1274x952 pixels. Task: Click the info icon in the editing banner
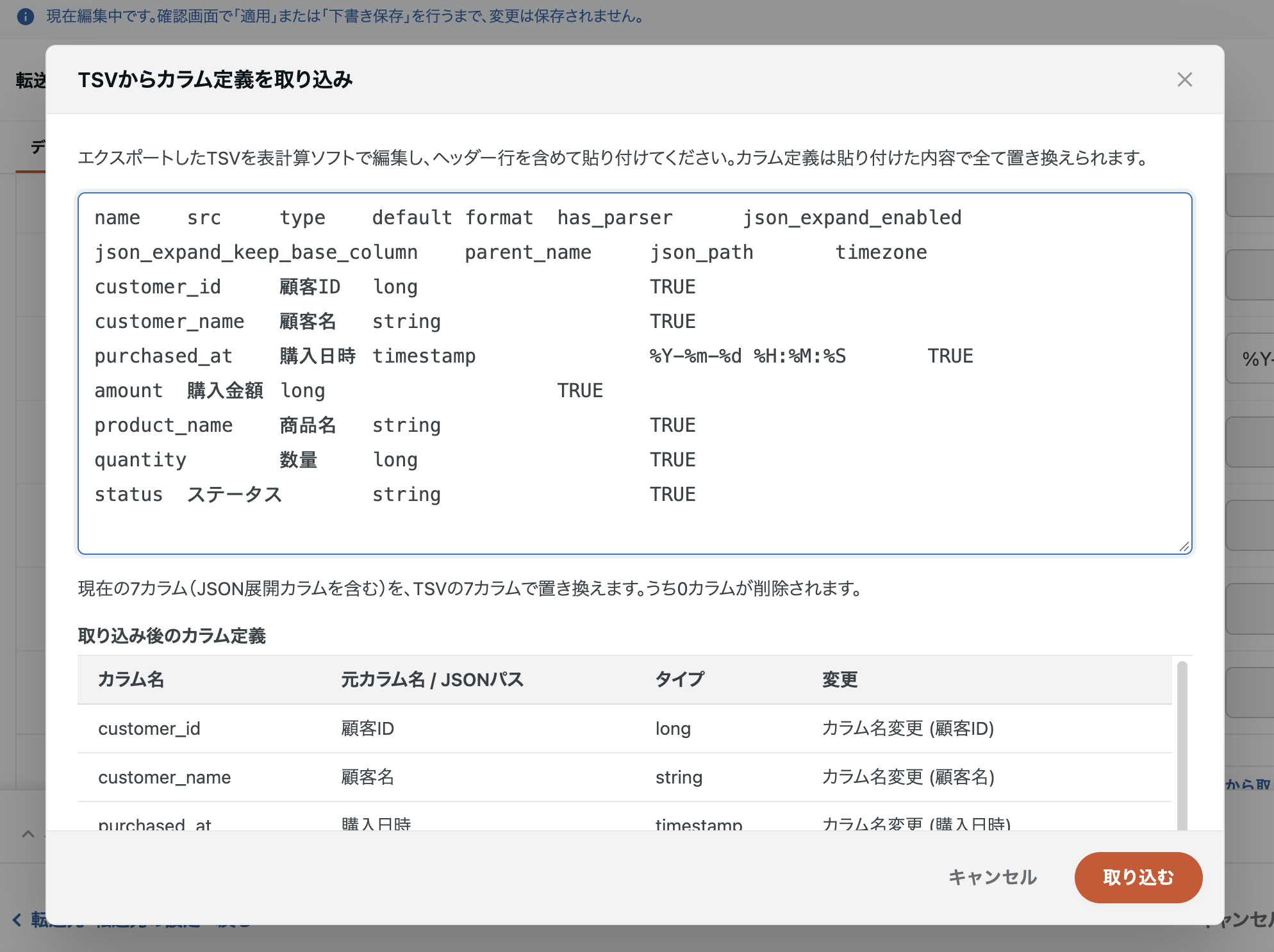[26, 17]
